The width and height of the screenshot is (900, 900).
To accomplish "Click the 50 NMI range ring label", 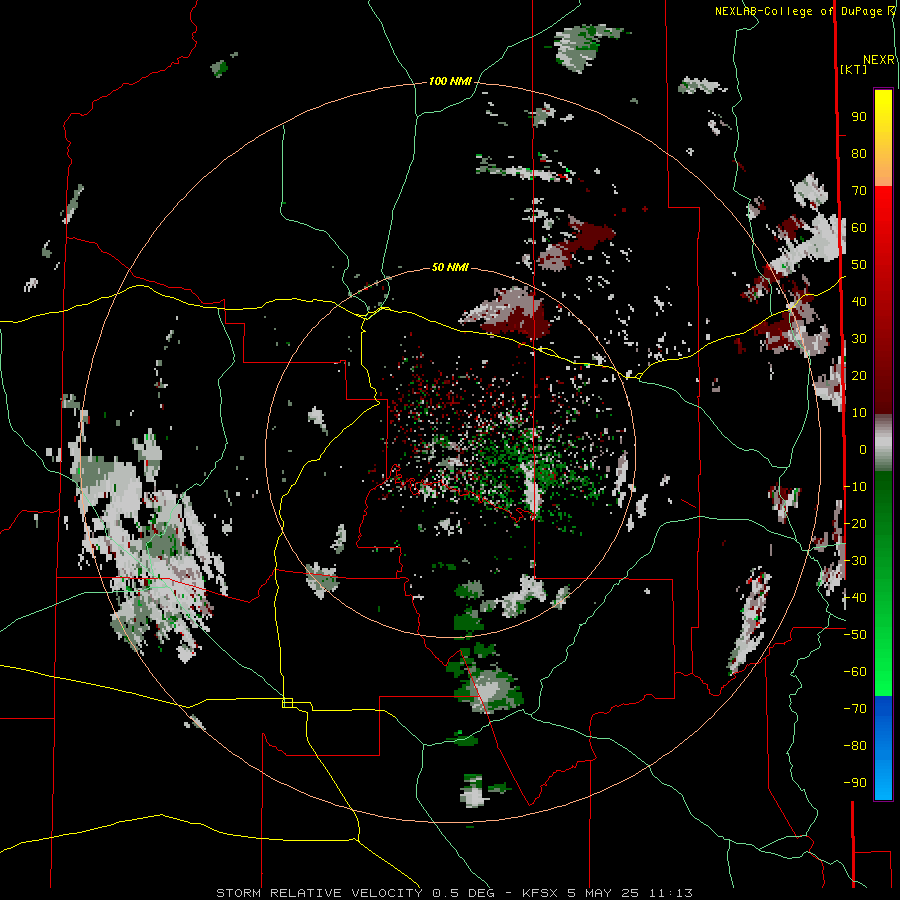I will (x=450, y=267).
